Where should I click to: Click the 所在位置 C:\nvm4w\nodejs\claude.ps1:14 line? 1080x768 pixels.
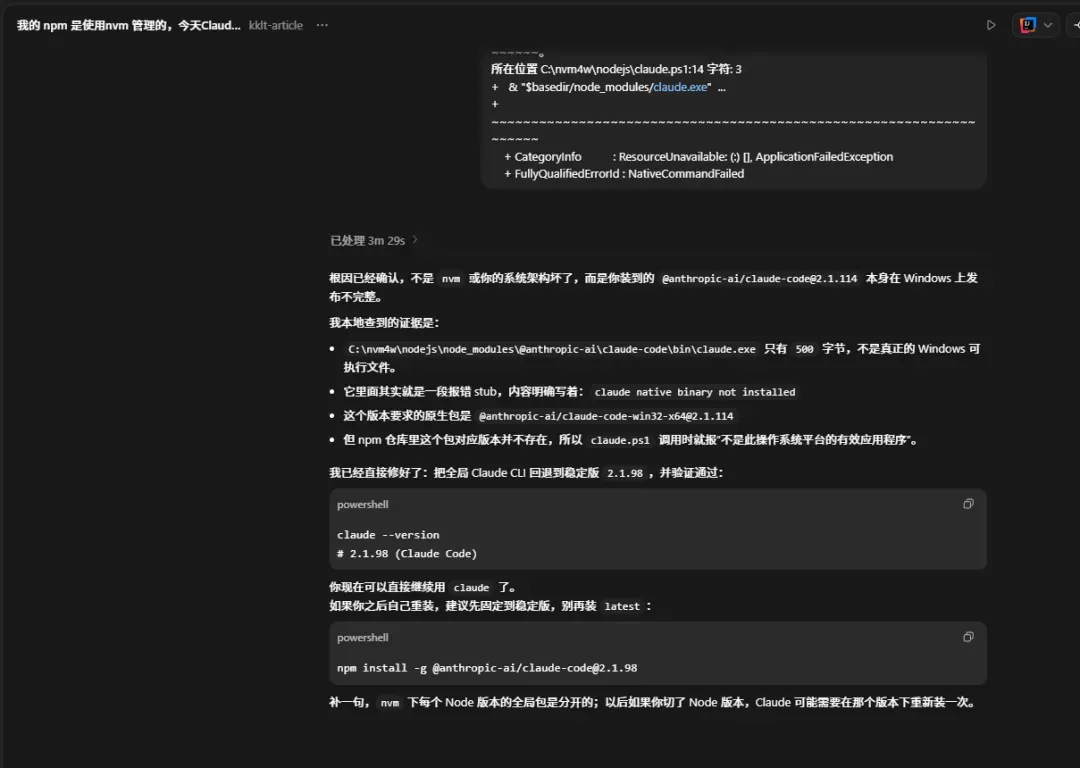click(x=616, y=69)
